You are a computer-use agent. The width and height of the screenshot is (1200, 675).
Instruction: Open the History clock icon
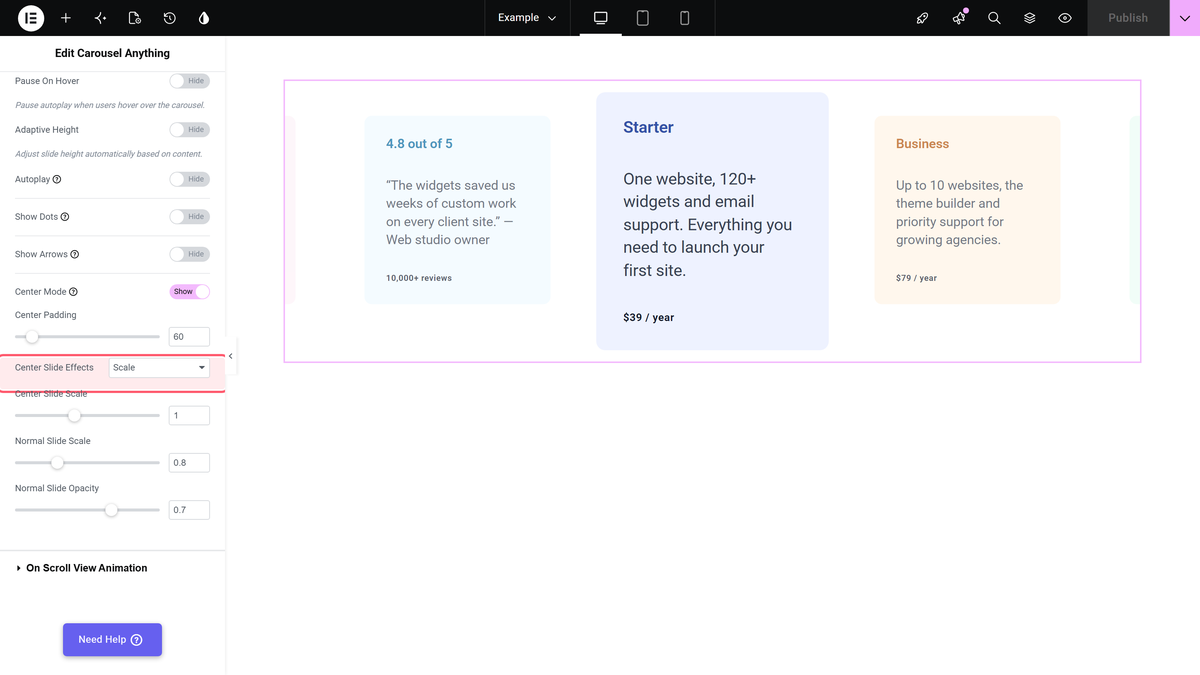click(x=170, y=18)
